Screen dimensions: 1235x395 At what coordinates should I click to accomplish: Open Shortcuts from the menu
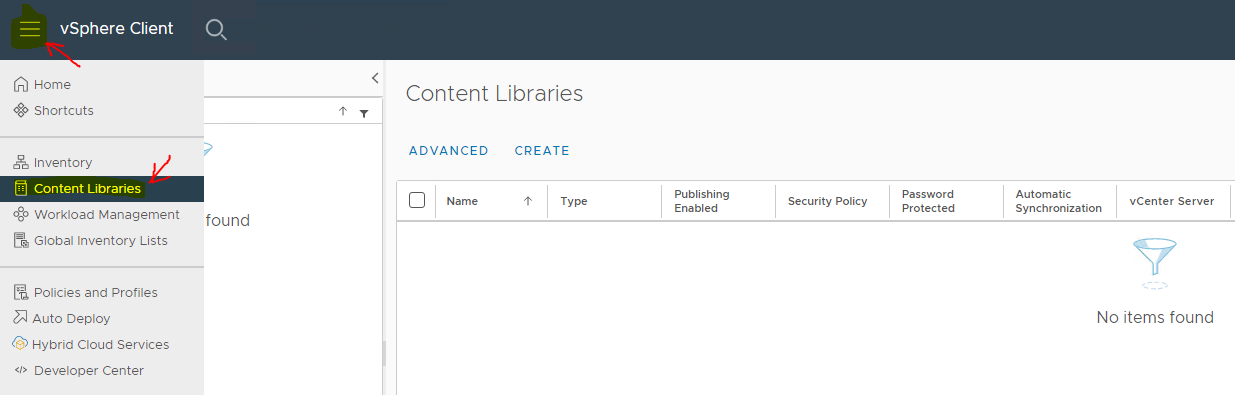(64, 110)
